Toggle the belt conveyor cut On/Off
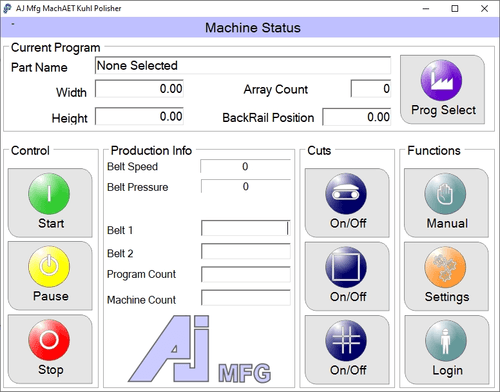The height and width of the screenshot is (392, 500). coord(347,203)
